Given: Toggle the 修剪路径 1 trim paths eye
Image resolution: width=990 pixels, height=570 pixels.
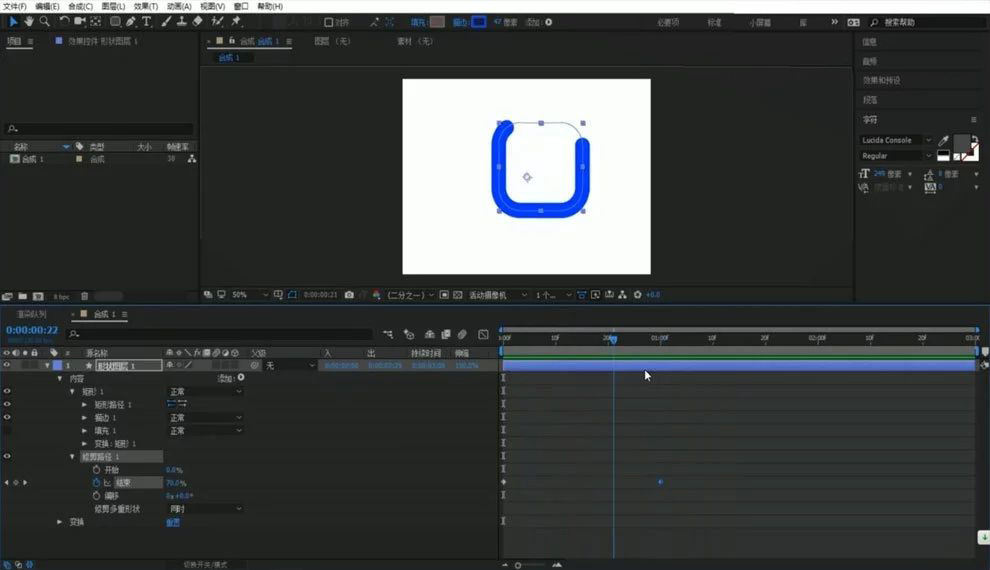Looking at the screenshot, I should 7,456.
